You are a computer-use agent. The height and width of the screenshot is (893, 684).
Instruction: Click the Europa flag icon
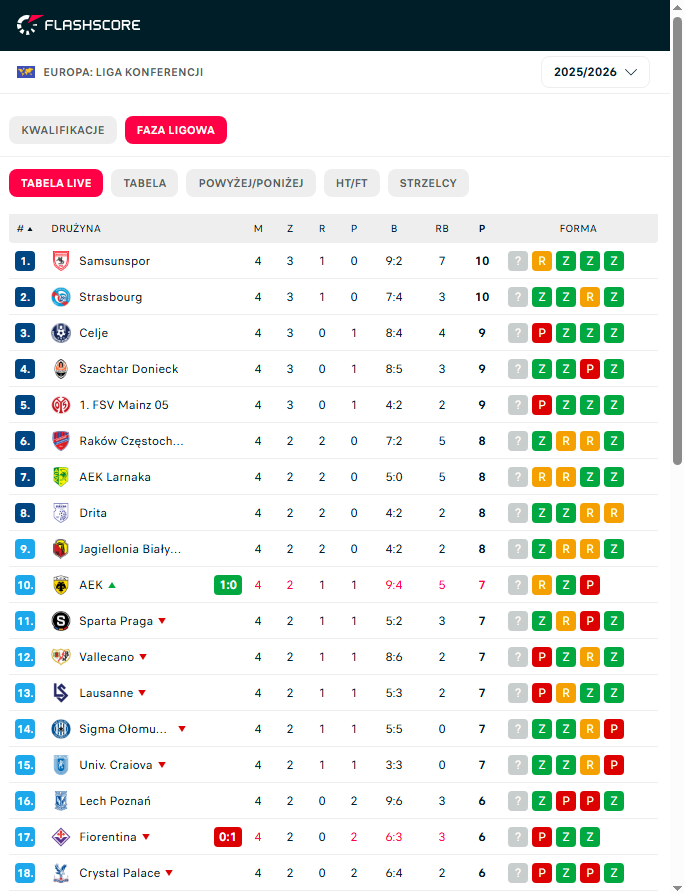(x=26, y=72)
